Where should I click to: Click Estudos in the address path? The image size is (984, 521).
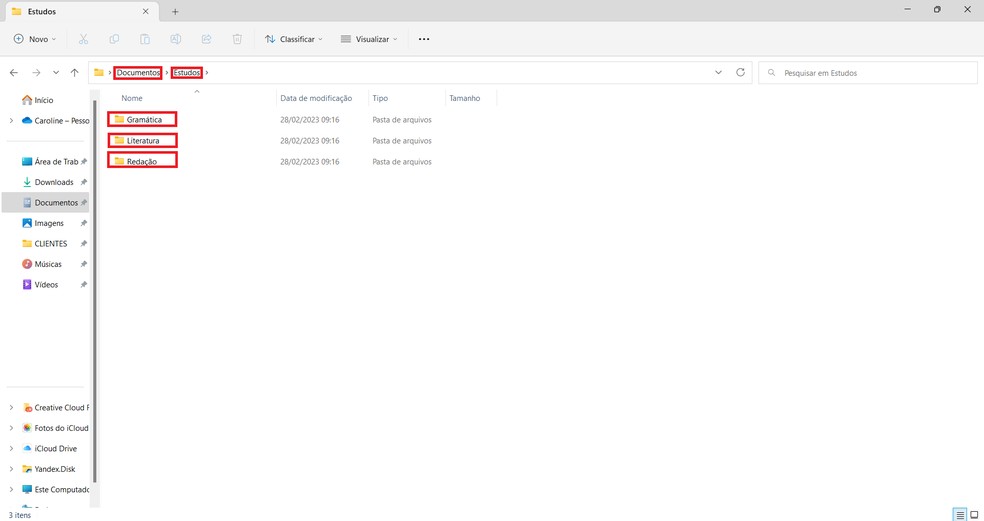pos(187,73)
